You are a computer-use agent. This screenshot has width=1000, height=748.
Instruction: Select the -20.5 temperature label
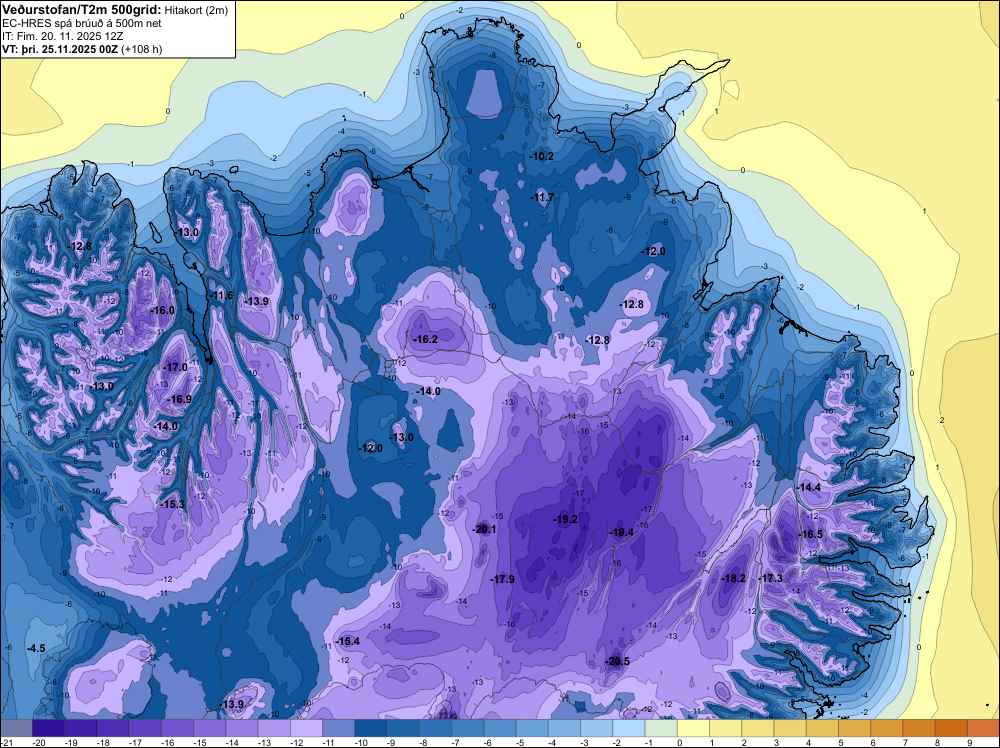(x=617, y=662)
